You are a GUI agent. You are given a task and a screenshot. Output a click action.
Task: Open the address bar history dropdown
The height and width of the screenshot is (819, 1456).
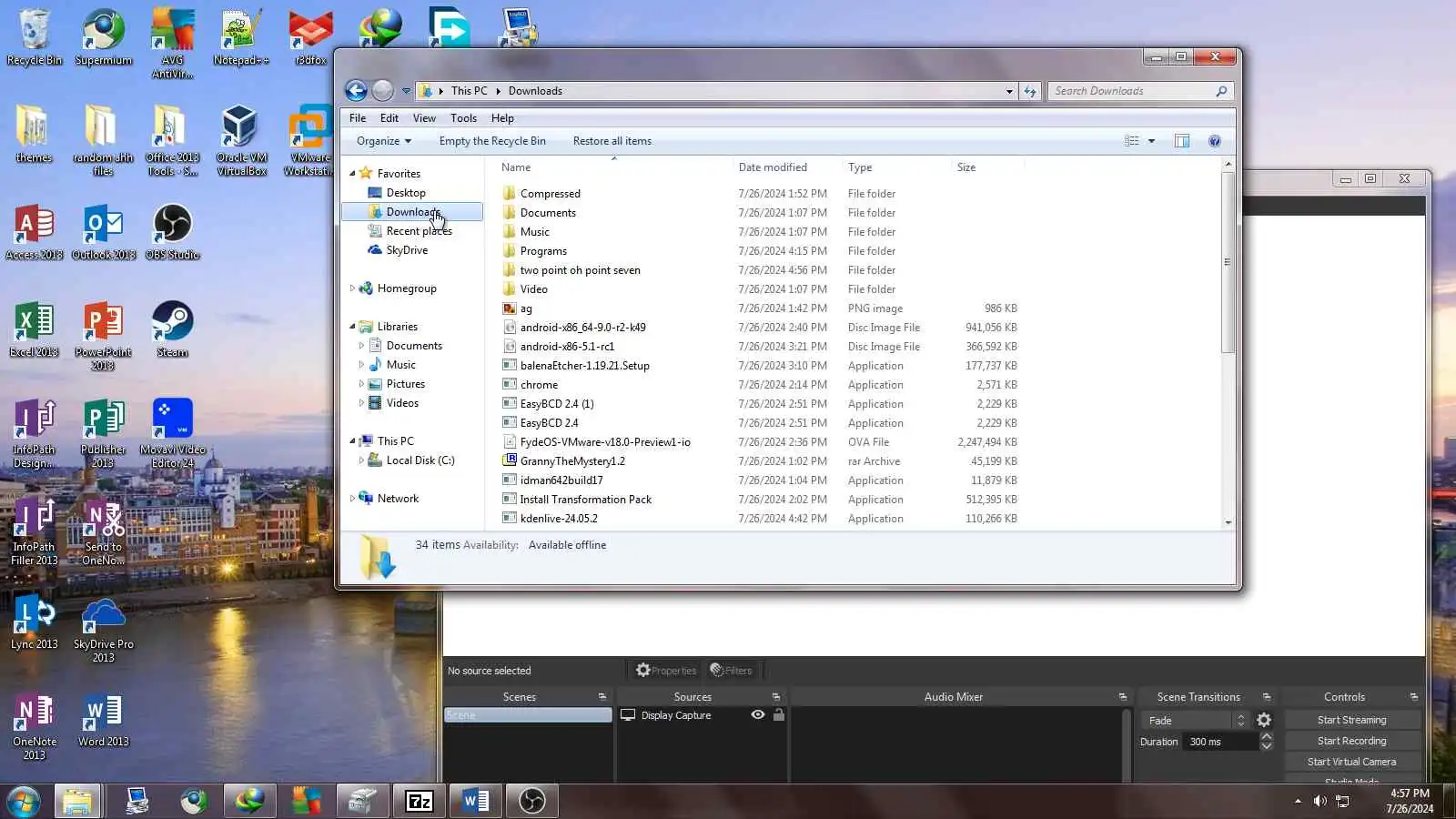1009,91
